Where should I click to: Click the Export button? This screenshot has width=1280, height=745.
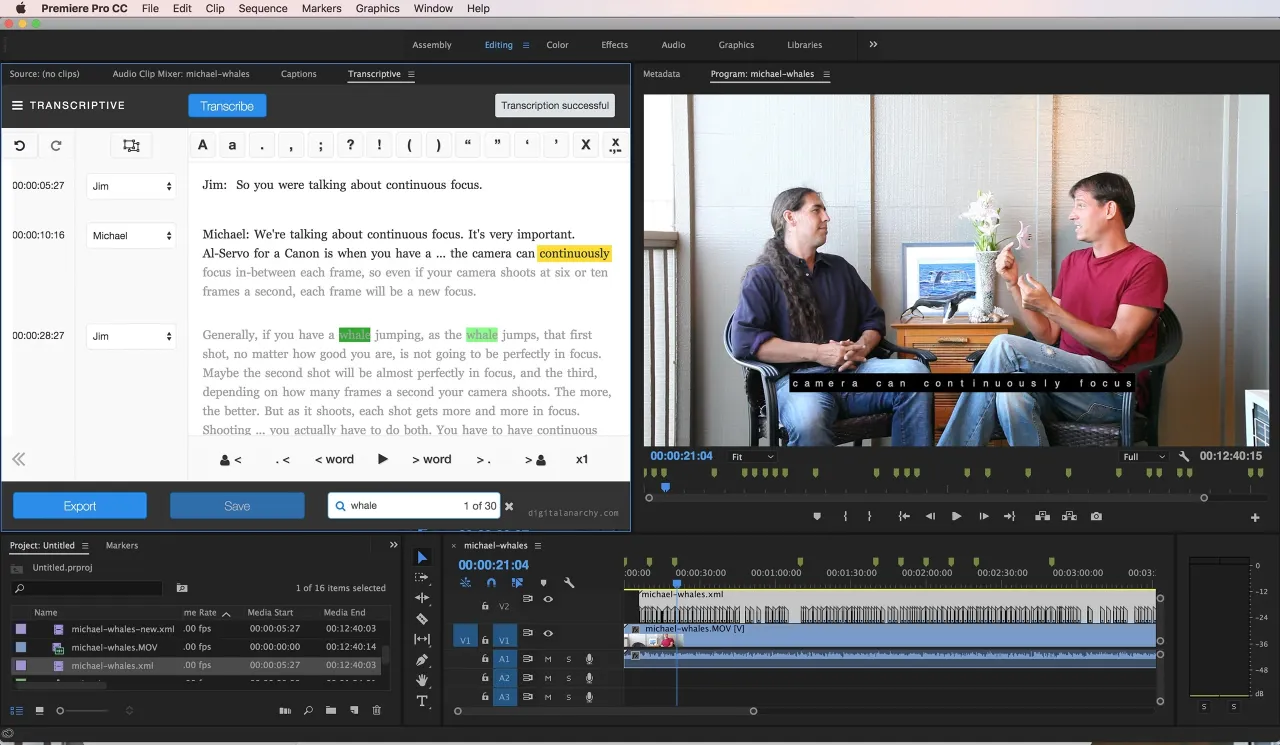point(80,506)
